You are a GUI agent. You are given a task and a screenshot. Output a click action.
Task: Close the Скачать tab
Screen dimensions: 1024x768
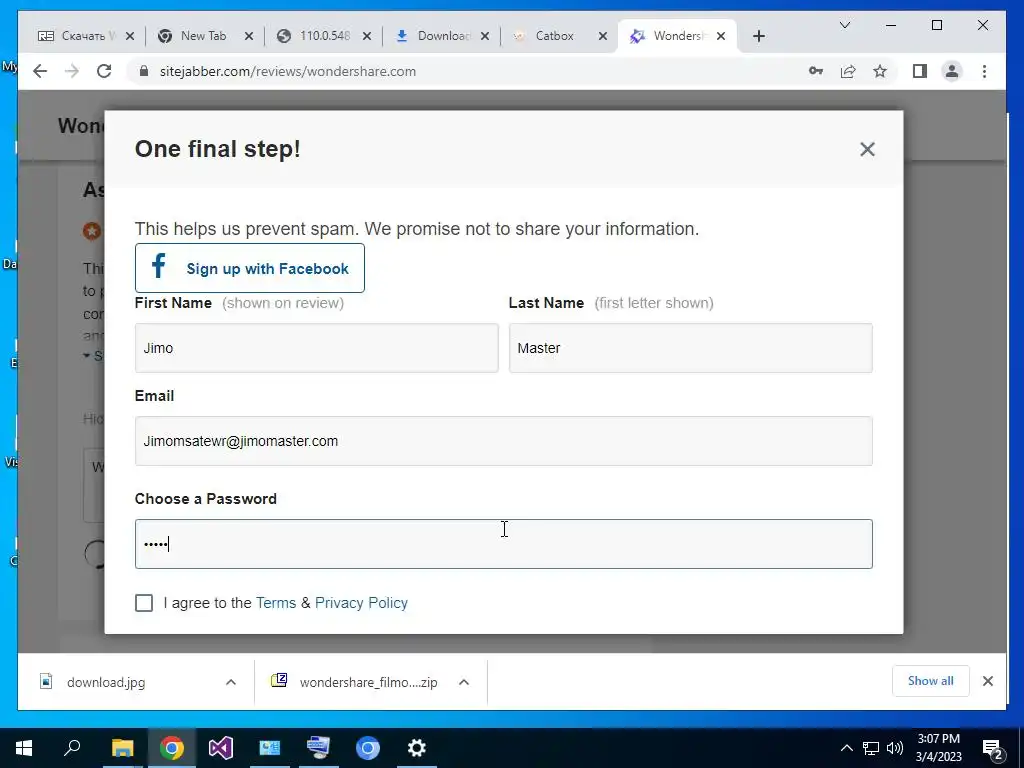[x=130, y=36]
